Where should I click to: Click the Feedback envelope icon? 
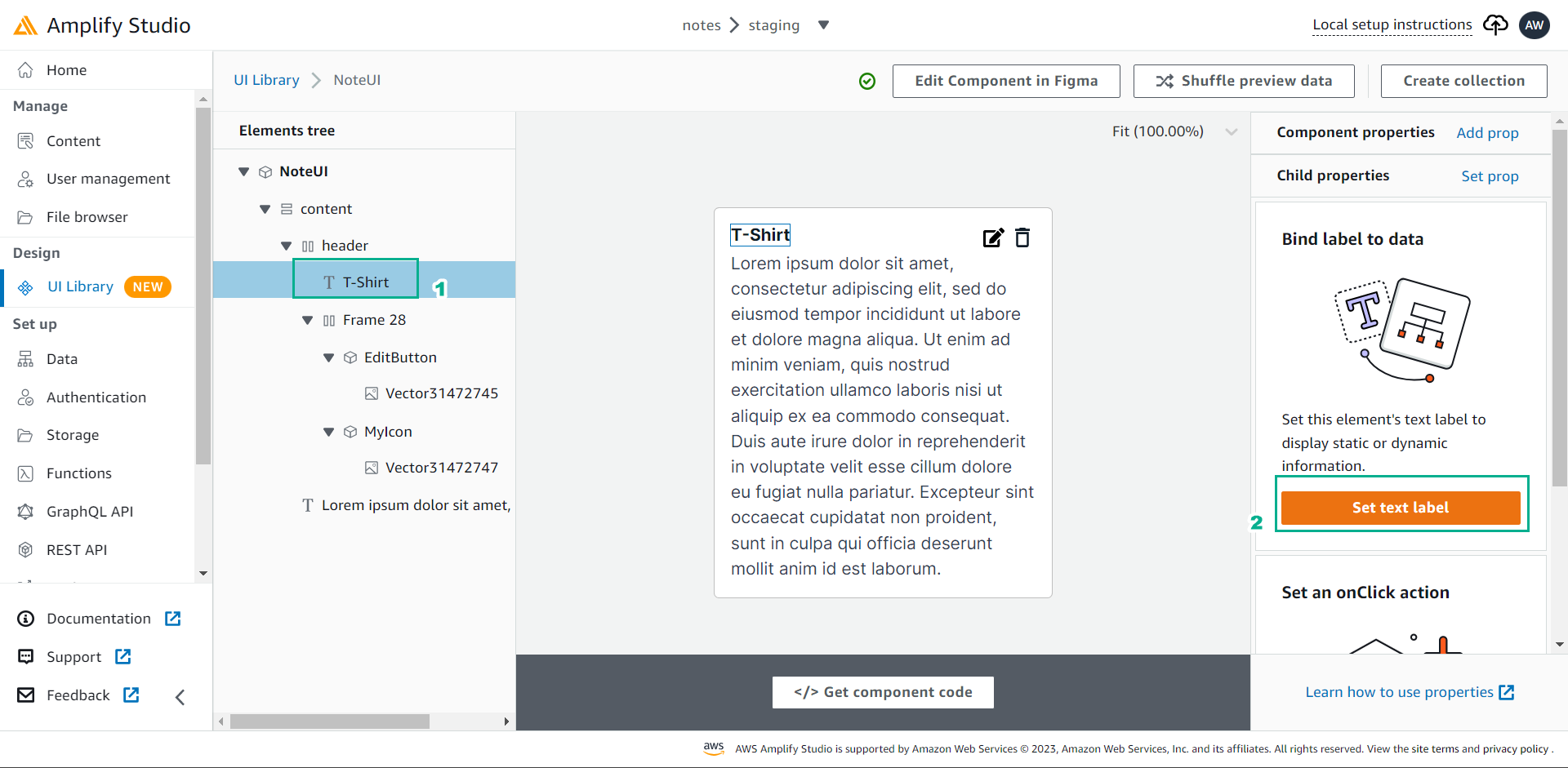26,695
